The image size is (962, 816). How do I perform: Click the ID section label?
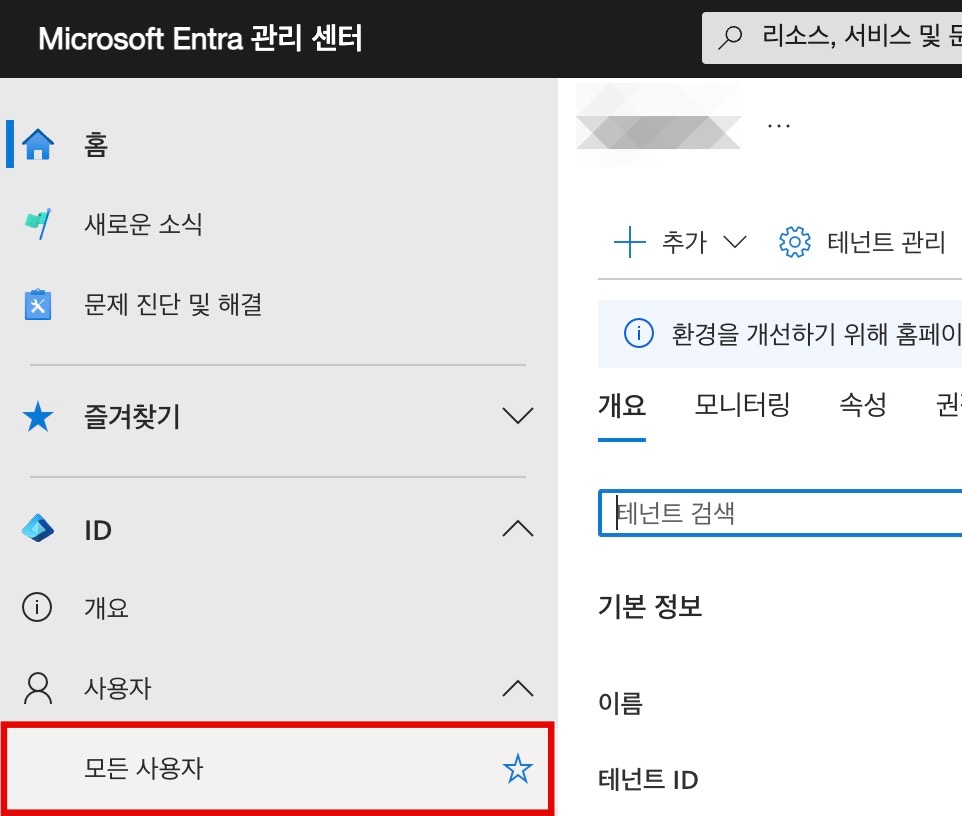click(98, 530)
